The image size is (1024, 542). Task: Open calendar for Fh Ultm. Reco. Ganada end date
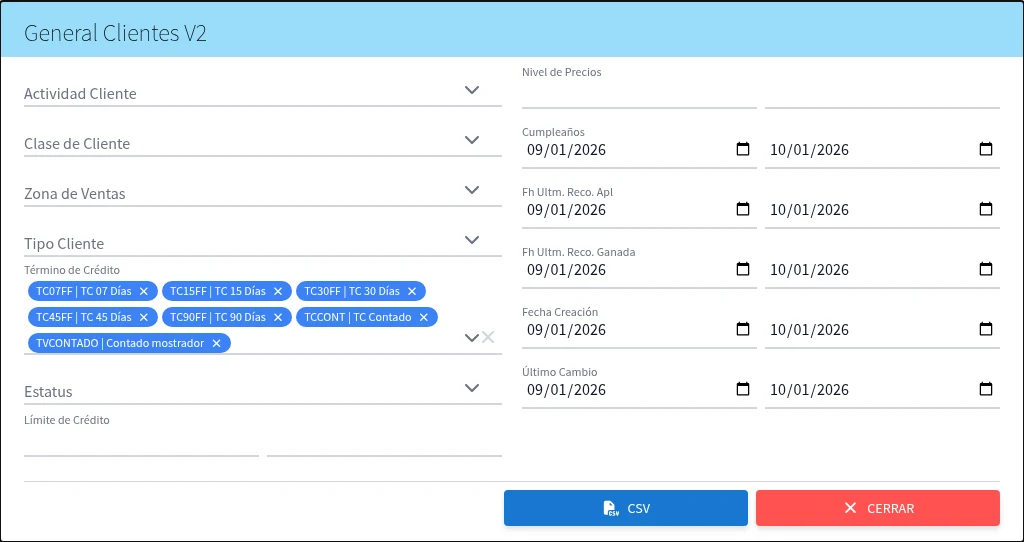(x=985, y=269)
